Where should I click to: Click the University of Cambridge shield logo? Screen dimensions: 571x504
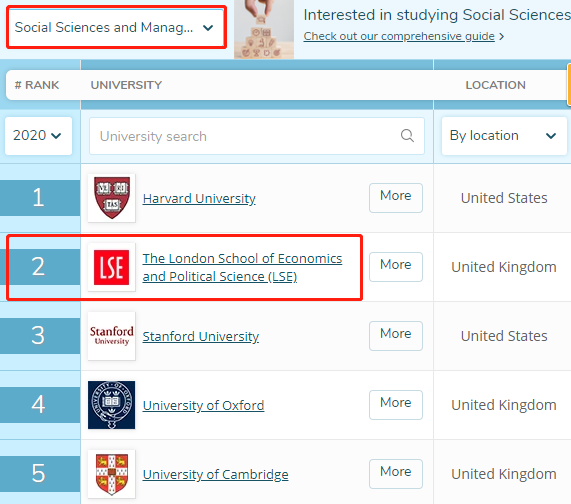tap(111, 474)
